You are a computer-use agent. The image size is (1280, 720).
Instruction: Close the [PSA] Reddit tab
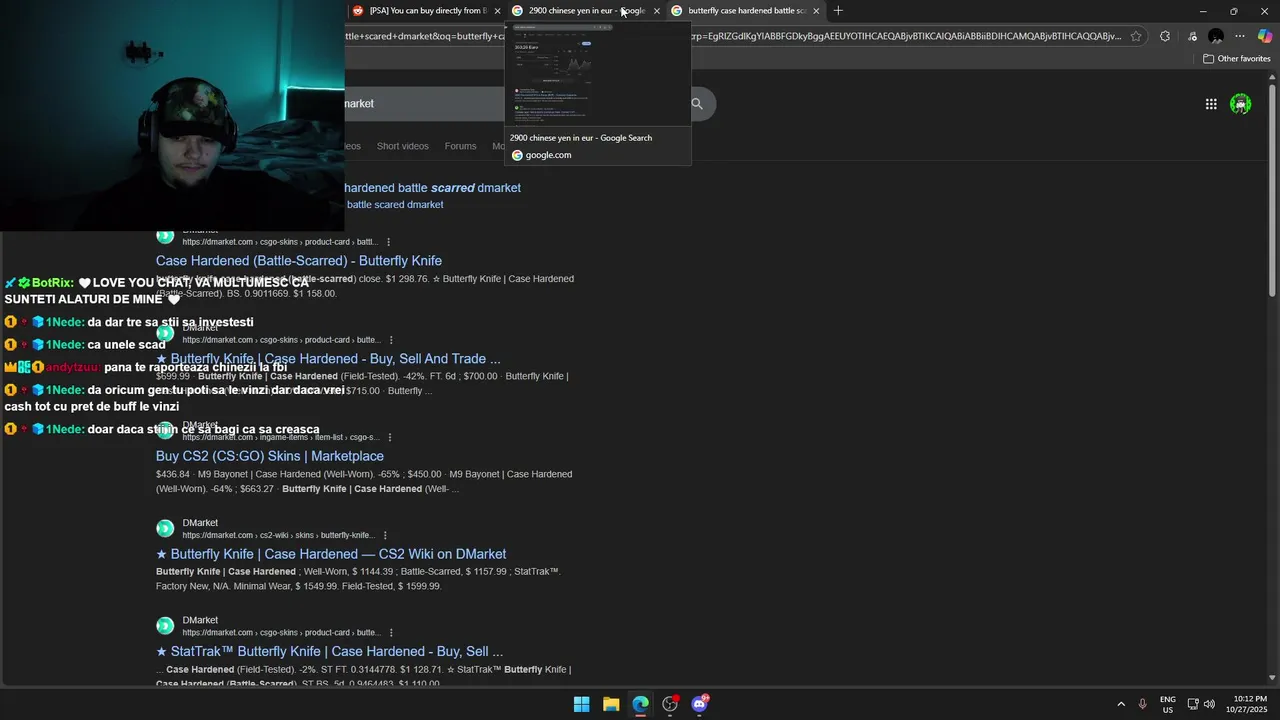(x=497, y=11)
